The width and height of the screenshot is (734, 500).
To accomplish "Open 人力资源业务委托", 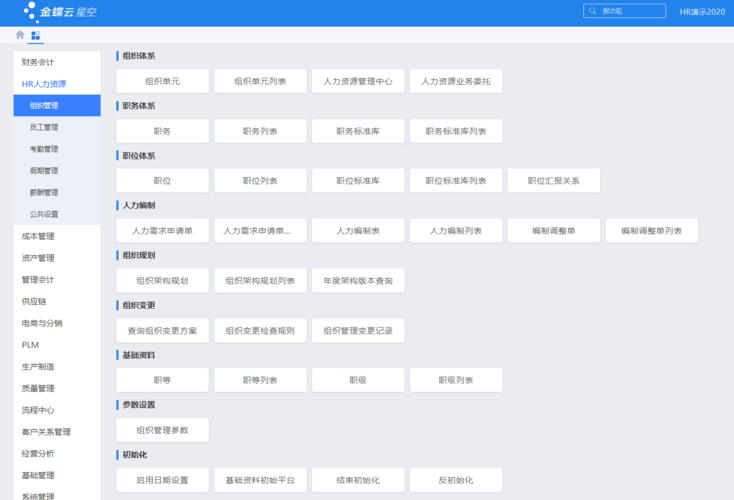I will click(x=456, y=81).
